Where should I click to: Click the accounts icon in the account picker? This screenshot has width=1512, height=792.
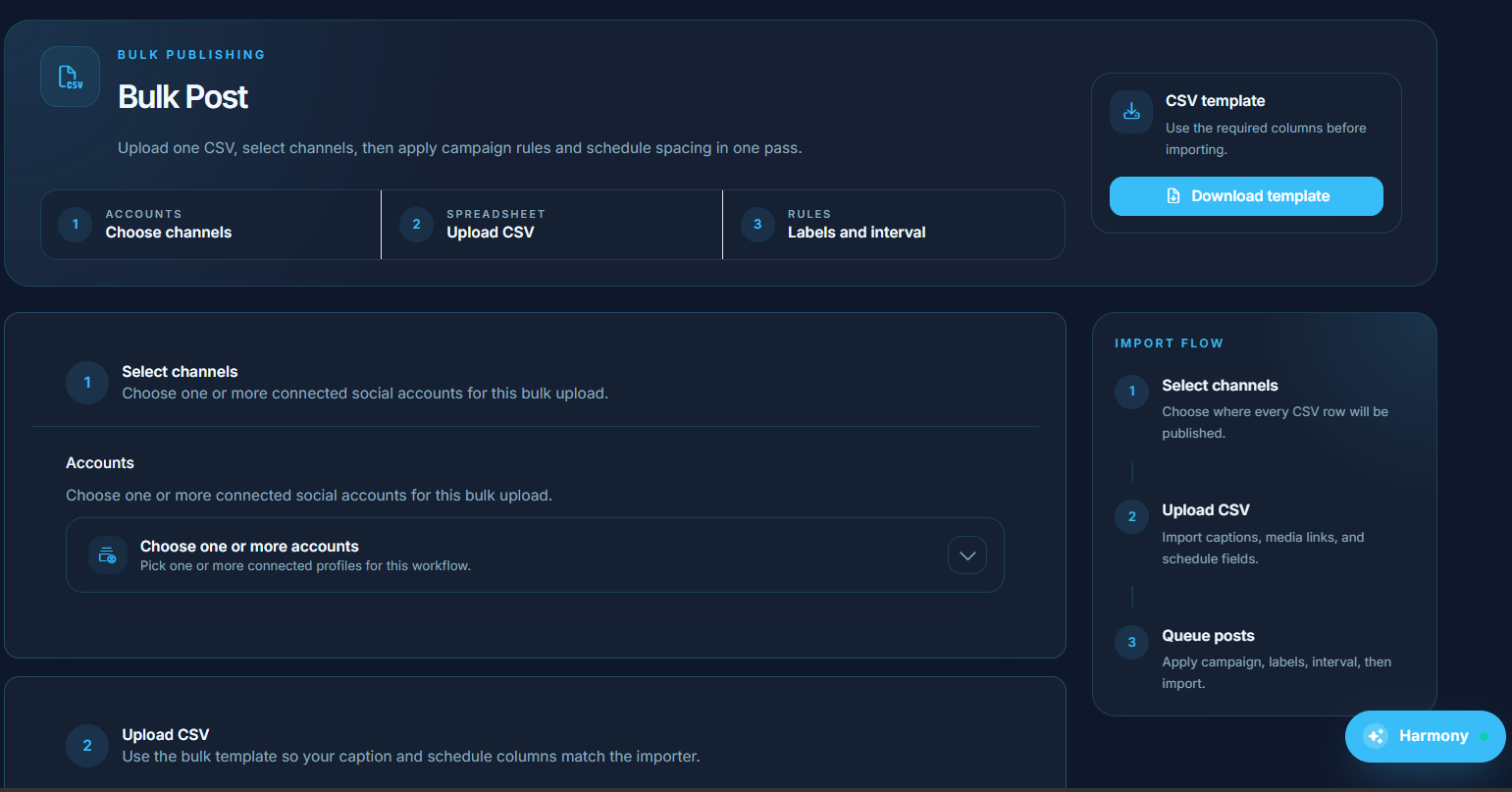[x=108, y=555]
